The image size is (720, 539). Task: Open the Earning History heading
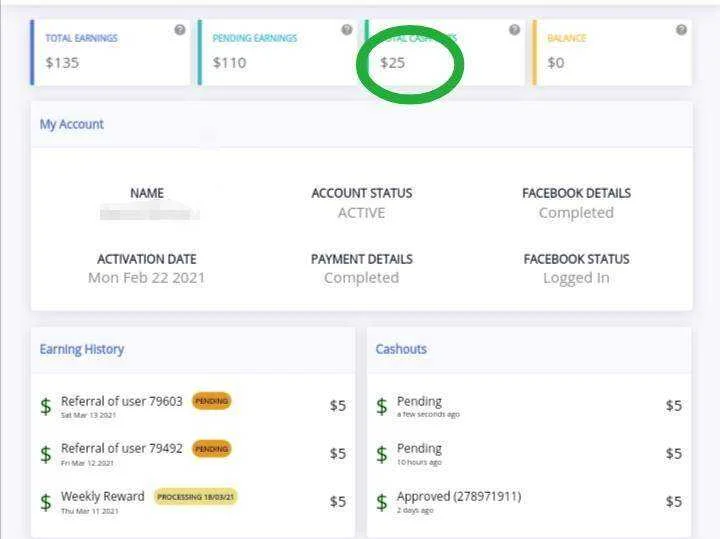(82, 349)
